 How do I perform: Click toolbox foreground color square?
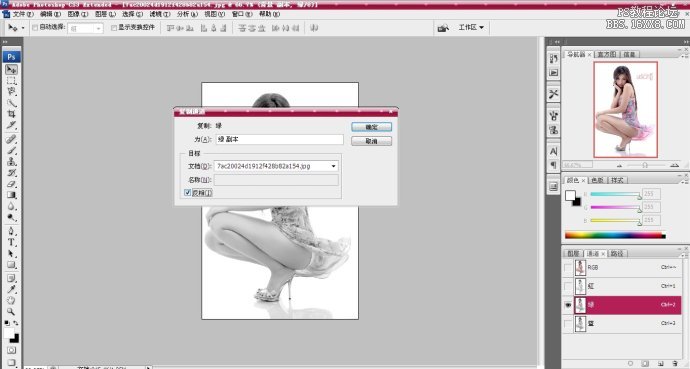pos(9,333)
